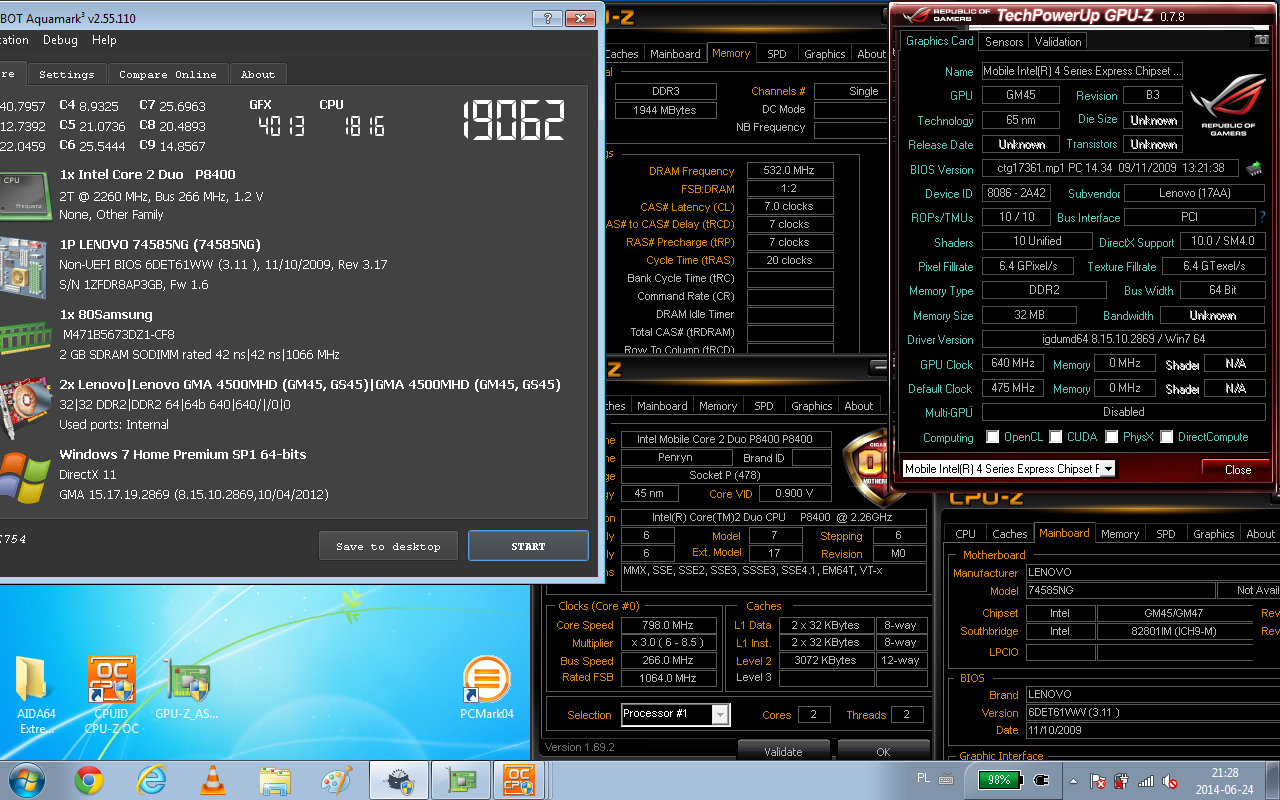Switch to the Aquamark taskbar button
The width and height of the screenshot is (1280, 800).
399,779
